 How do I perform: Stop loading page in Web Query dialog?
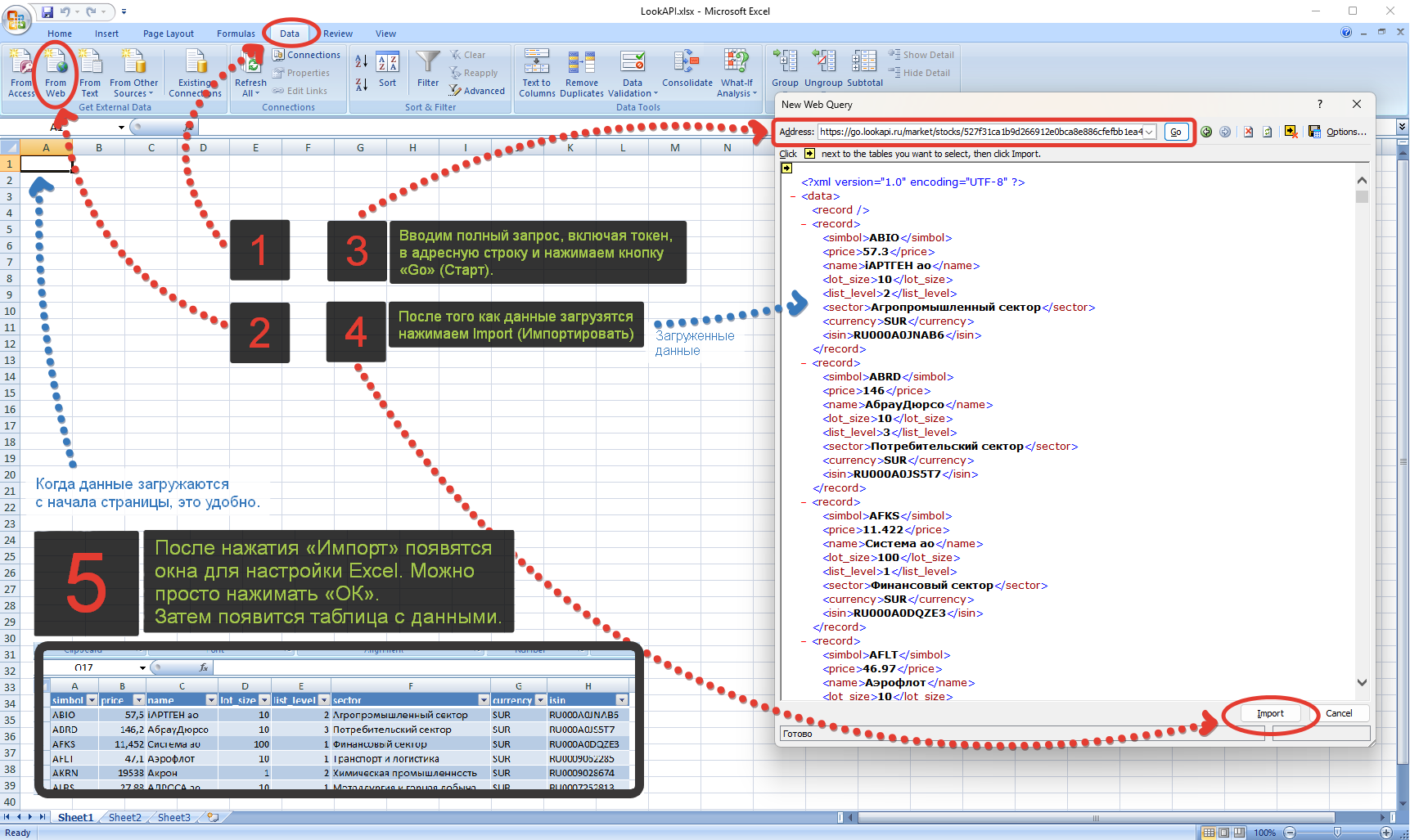(1249, 132)
